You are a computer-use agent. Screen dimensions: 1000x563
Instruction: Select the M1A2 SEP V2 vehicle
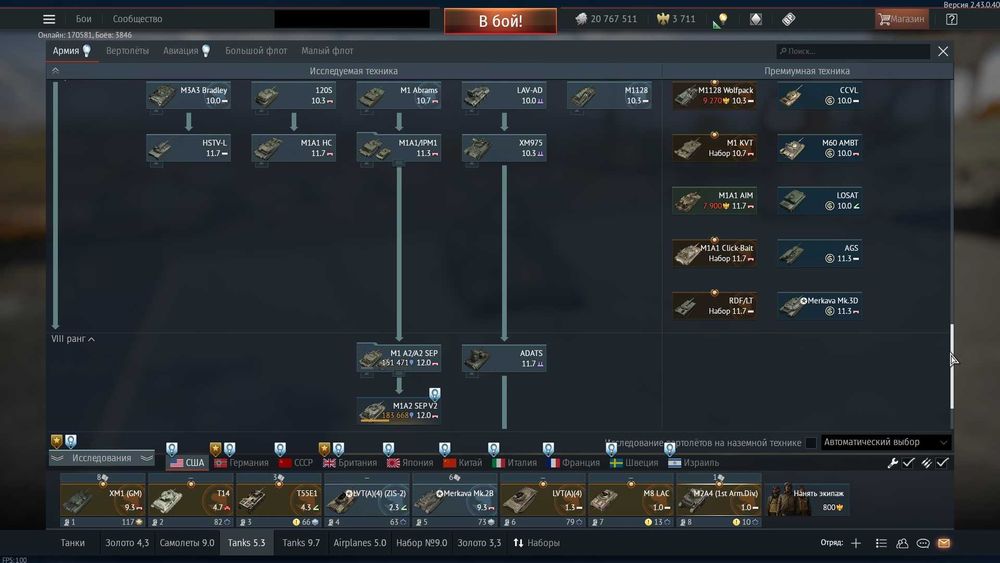click(399, 410)
